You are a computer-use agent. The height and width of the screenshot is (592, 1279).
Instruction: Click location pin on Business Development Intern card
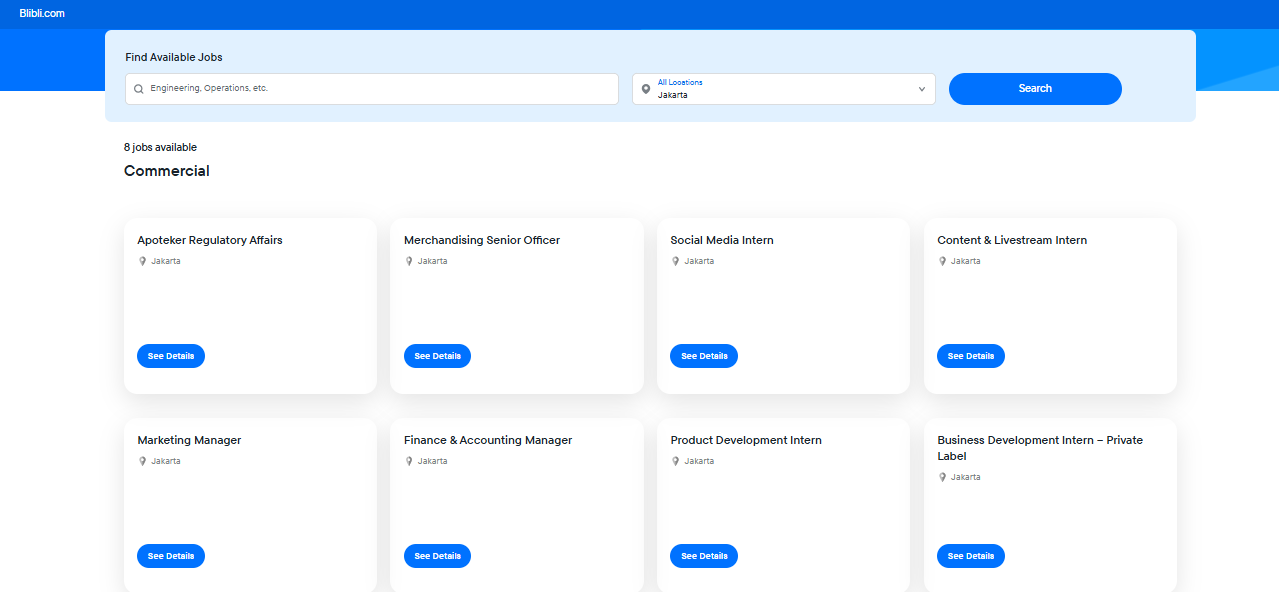[943, 477]
